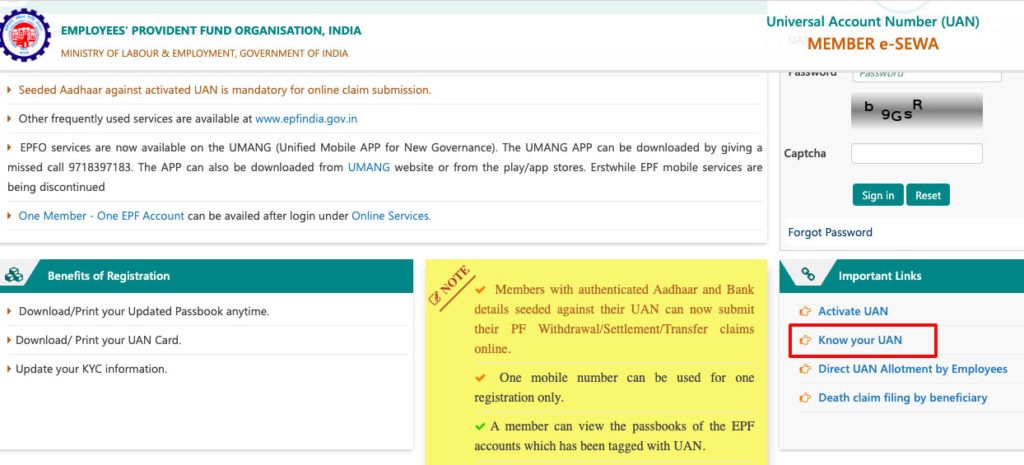
Task: Click the MEMBER e-SEWA title
Action: pyautogui.click(x=873, y=44)
